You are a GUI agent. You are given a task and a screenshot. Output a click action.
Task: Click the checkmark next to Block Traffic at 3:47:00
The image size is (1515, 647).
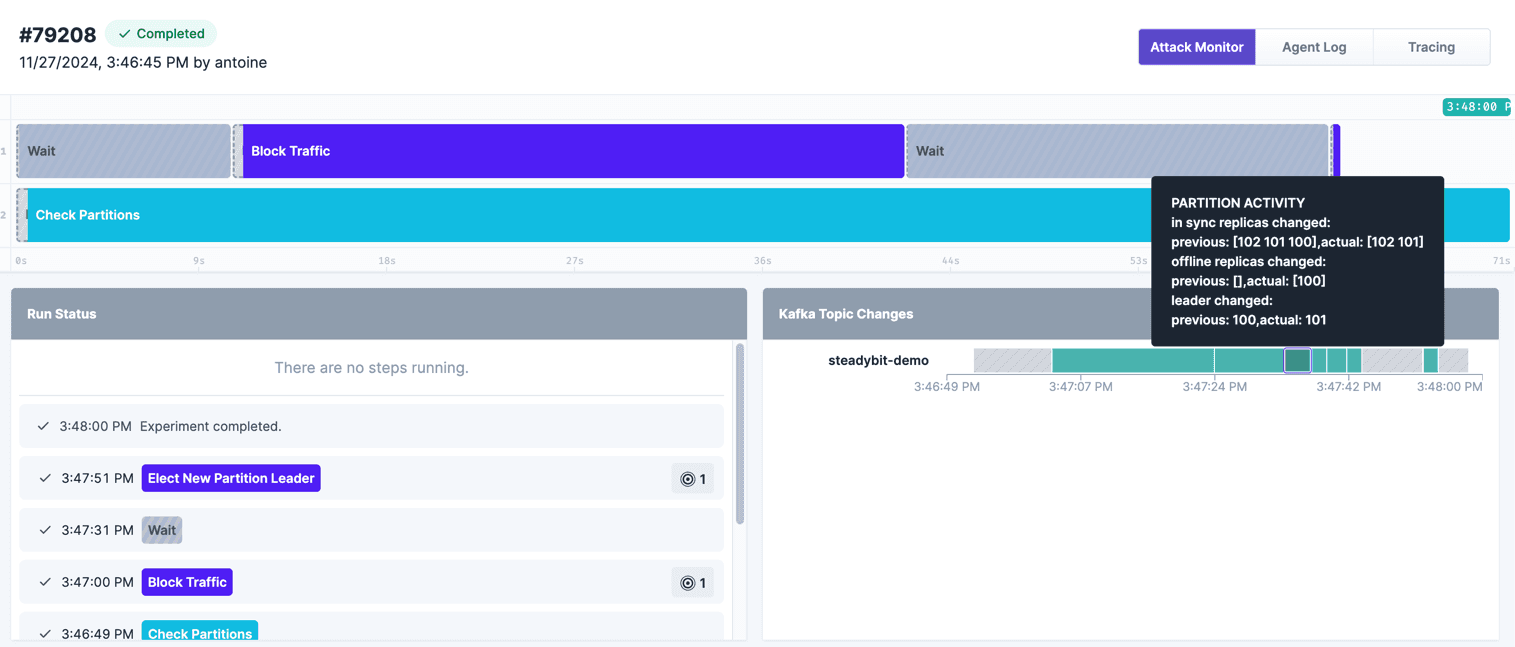click(x=44, y=581)
